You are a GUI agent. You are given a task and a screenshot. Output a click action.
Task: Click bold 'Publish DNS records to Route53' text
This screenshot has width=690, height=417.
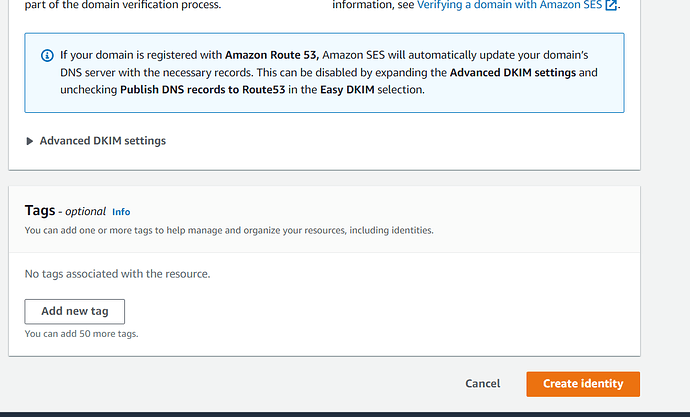point(202,90)
